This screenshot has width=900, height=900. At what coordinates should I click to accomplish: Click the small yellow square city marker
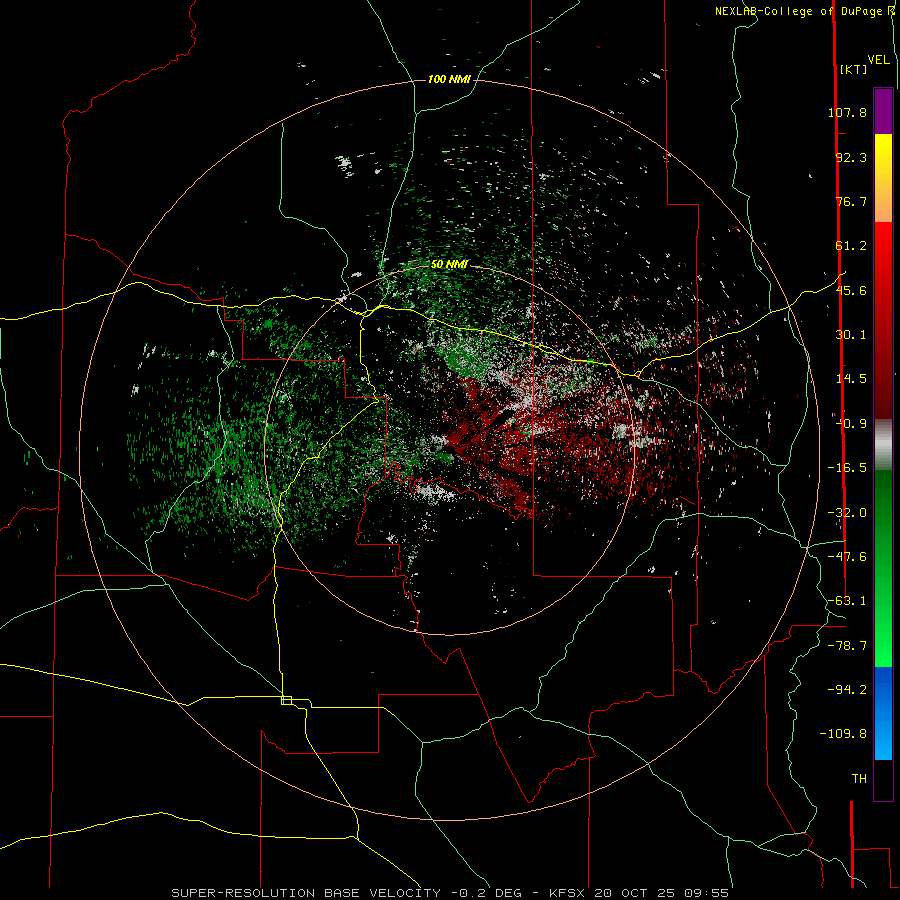(x=286, y=700)
